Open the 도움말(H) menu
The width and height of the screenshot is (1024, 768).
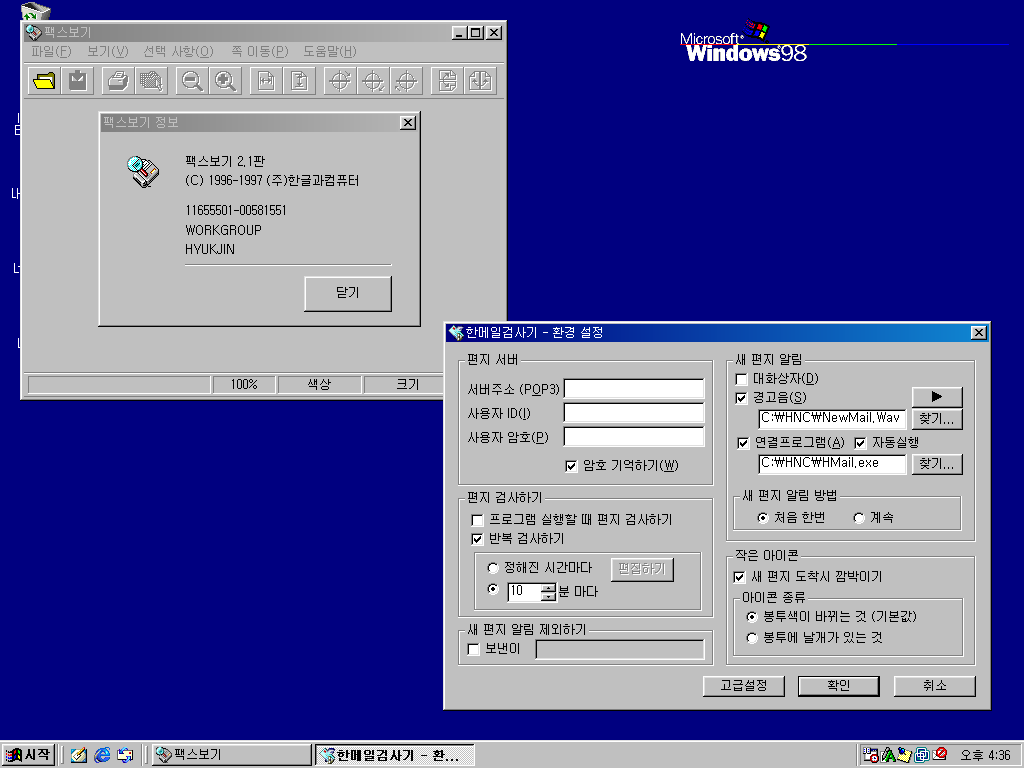pos(330,51)
